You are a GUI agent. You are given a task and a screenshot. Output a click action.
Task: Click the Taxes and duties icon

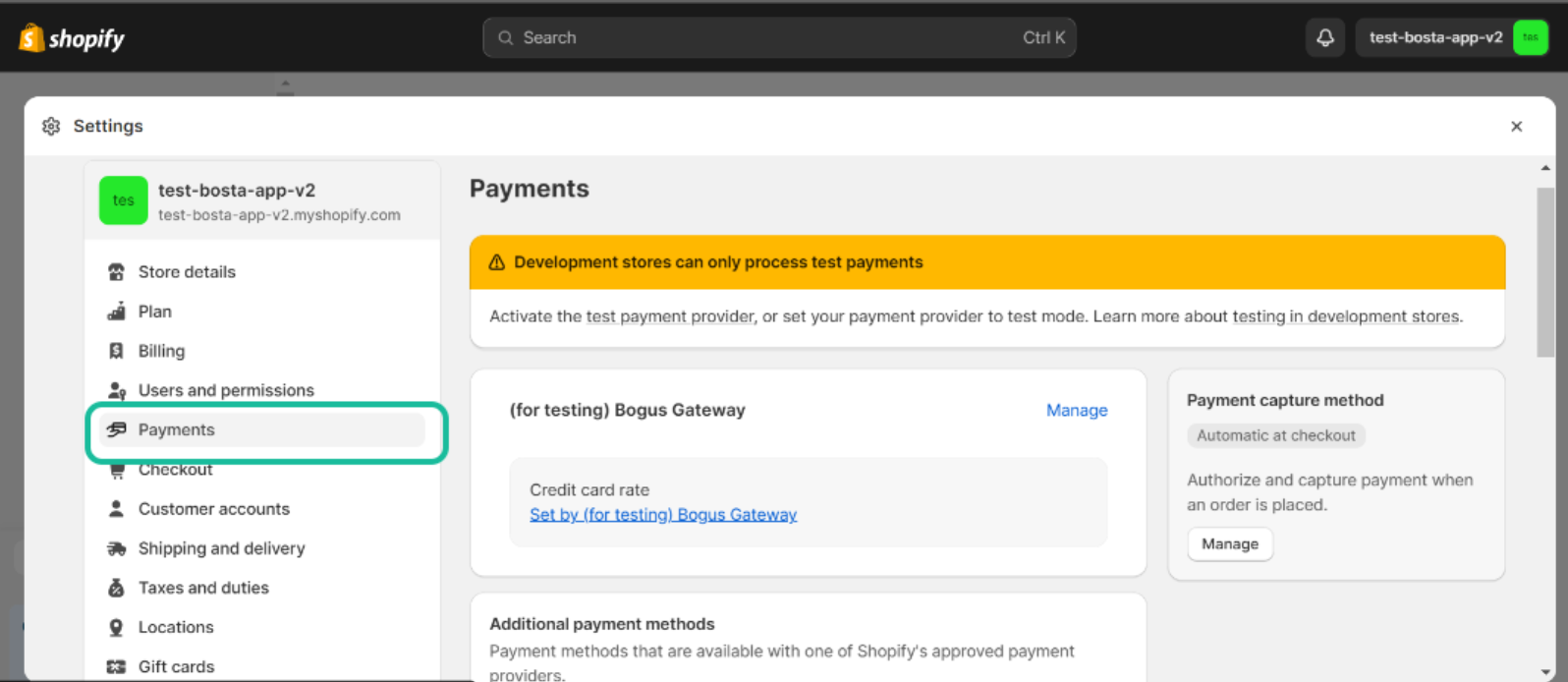116,588
